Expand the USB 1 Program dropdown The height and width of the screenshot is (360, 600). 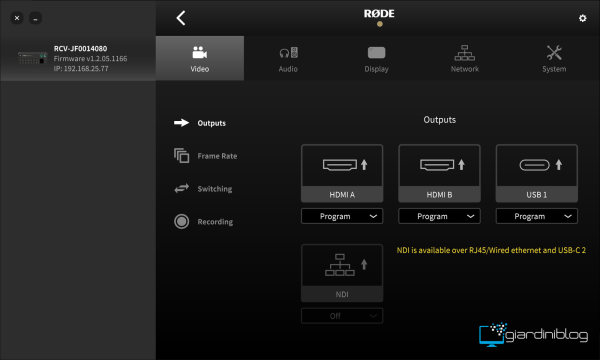pos(536,216)
